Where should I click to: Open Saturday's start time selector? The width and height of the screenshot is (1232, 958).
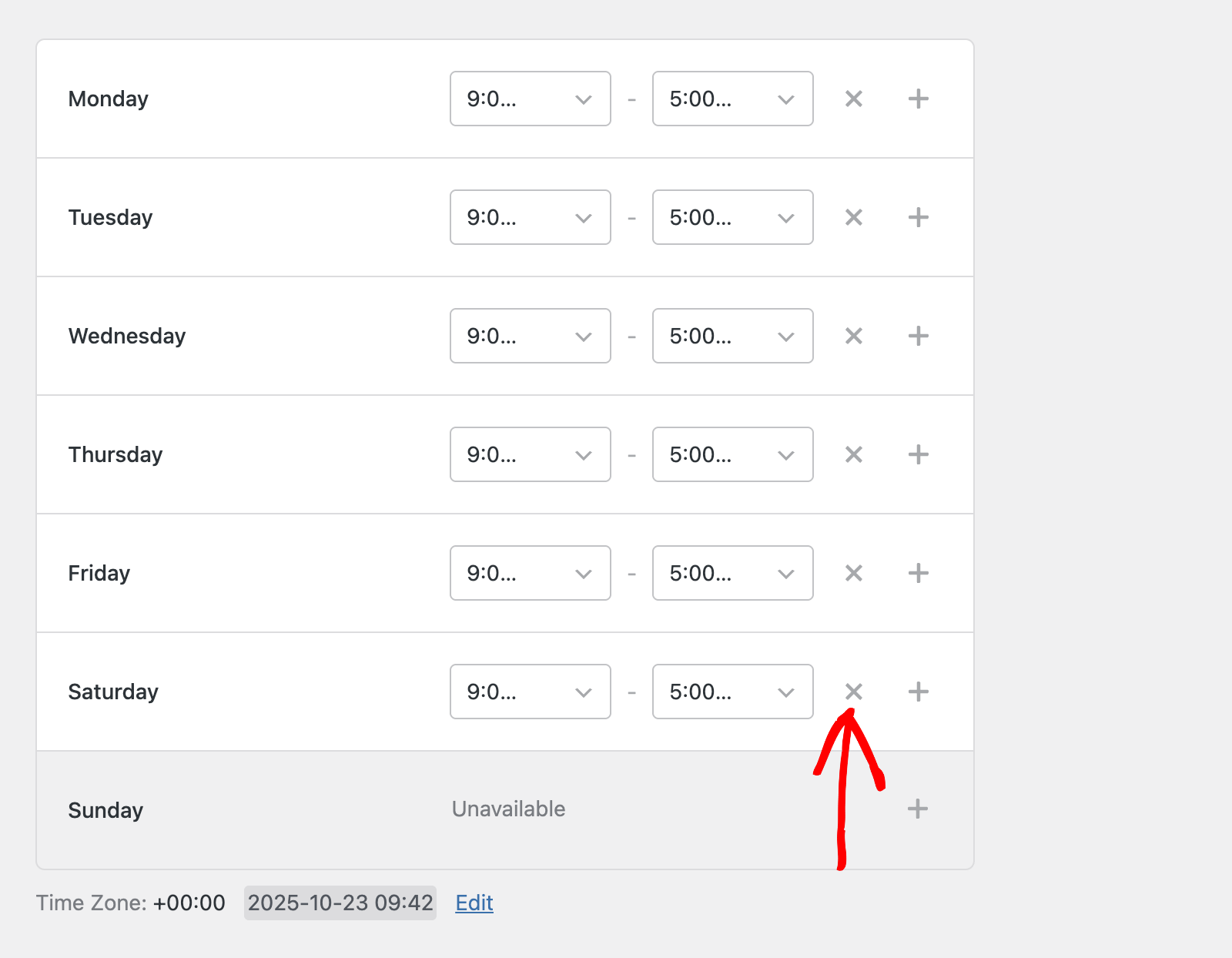pos(530,692)
